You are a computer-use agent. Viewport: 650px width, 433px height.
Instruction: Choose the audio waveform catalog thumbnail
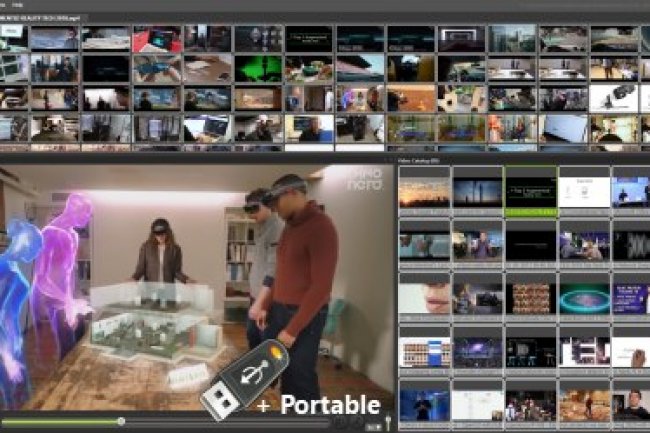click(x=630, y=243)
